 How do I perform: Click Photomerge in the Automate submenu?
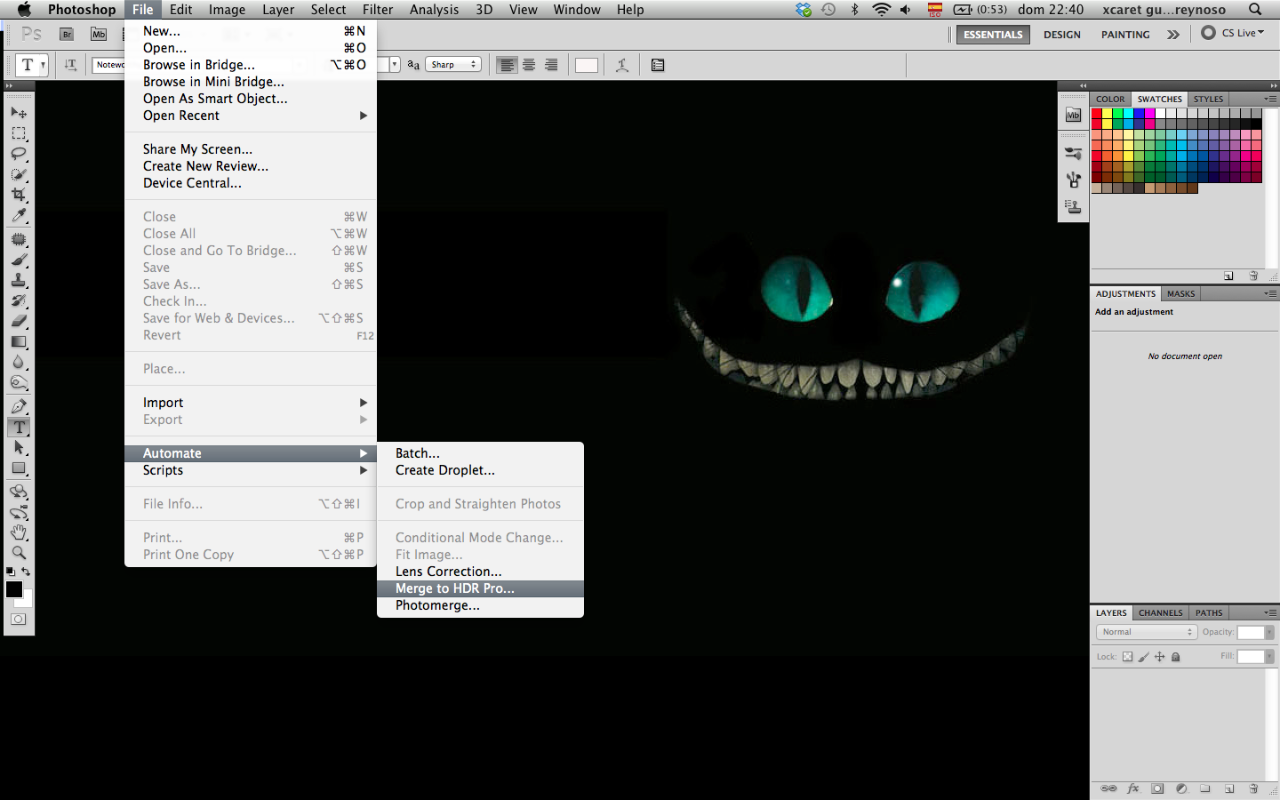point(480,605)
